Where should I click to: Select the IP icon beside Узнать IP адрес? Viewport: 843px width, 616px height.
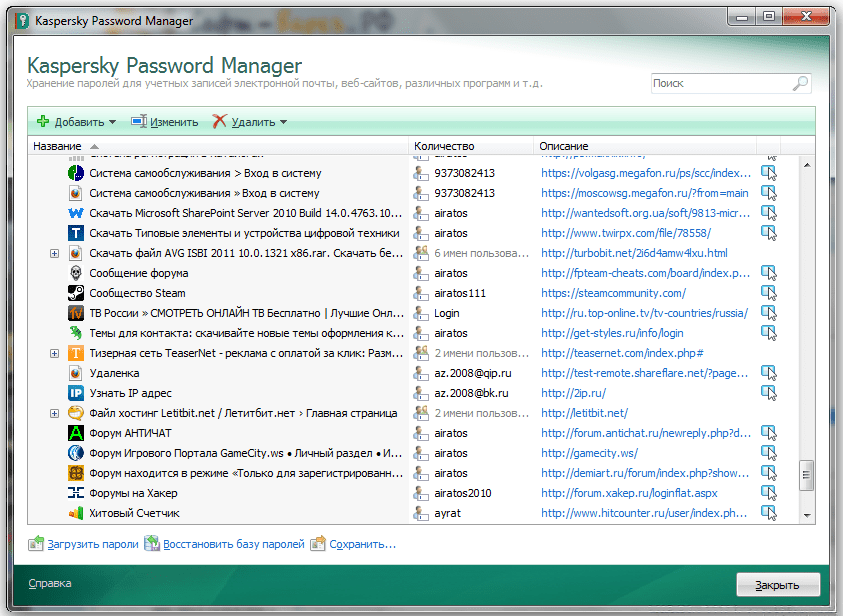76,393
